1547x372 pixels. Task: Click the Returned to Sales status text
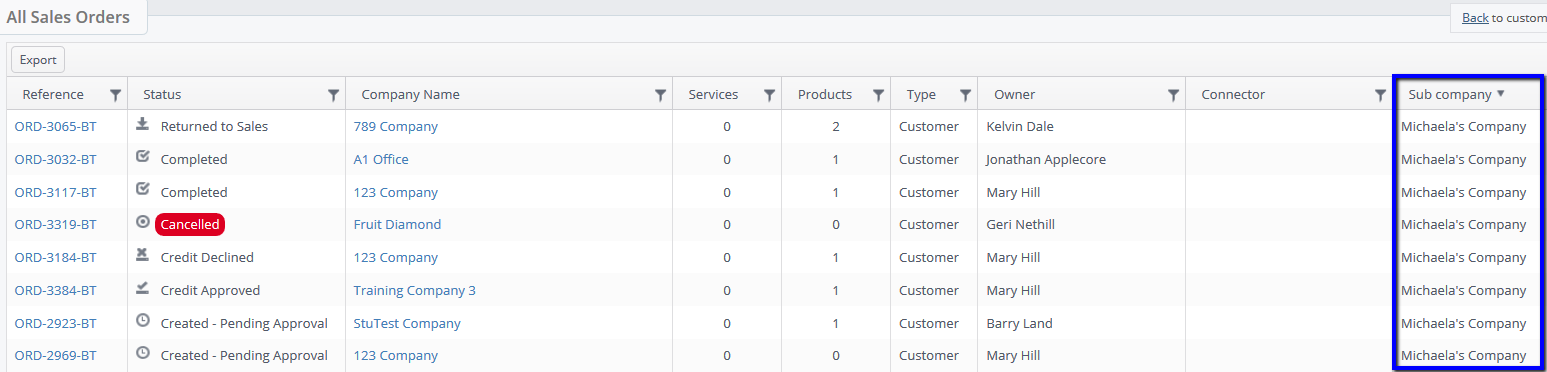click(x=214, y=127)
